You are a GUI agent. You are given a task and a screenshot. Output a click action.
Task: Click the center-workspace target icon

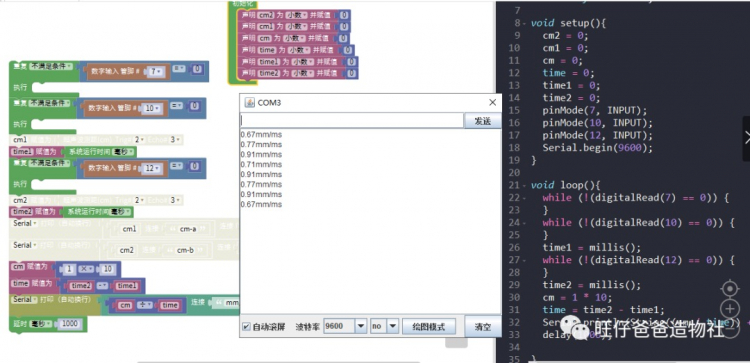729,289
